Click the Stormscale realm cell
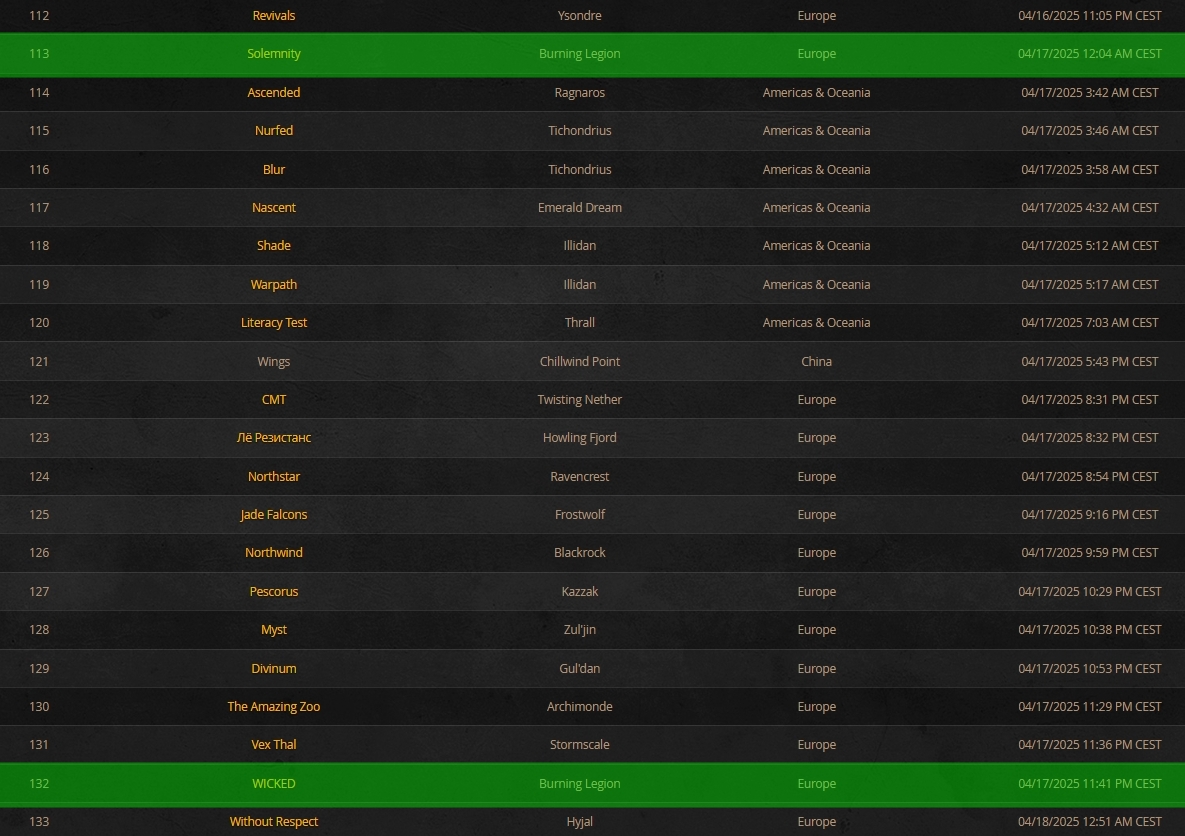The image size is (1185, 836). pyautogui.click(x=580, y=745)
